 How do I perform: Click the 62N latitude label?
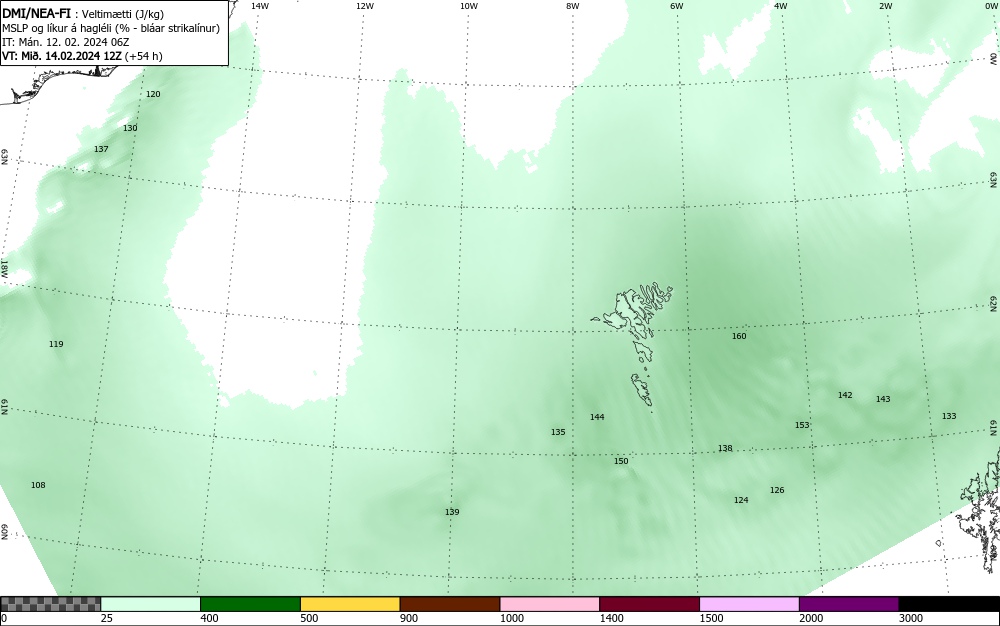994,304
